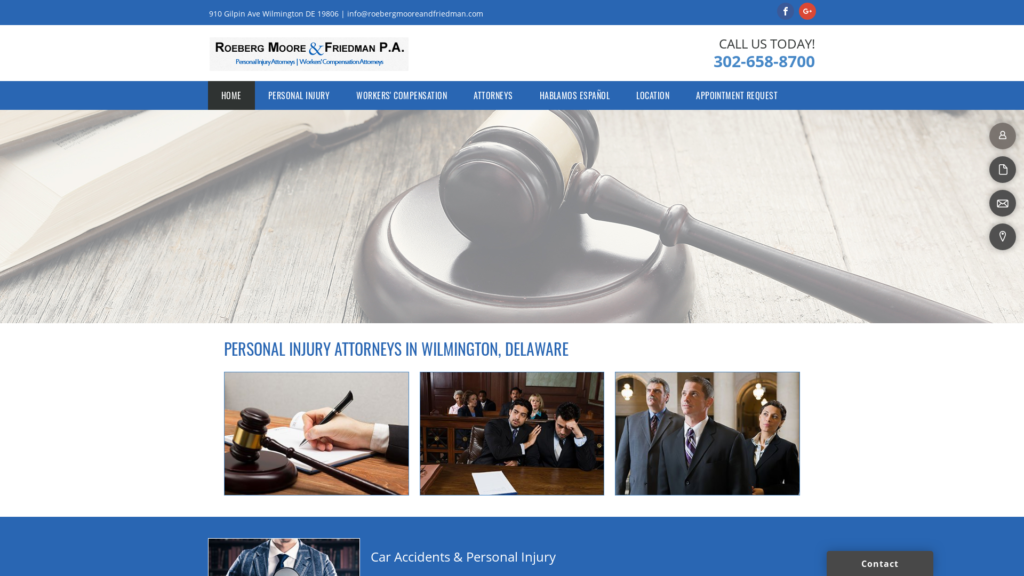The width and height of the screenshot is (1024, 576).
Task: Open the Appointment Request page
Action: 736,96
